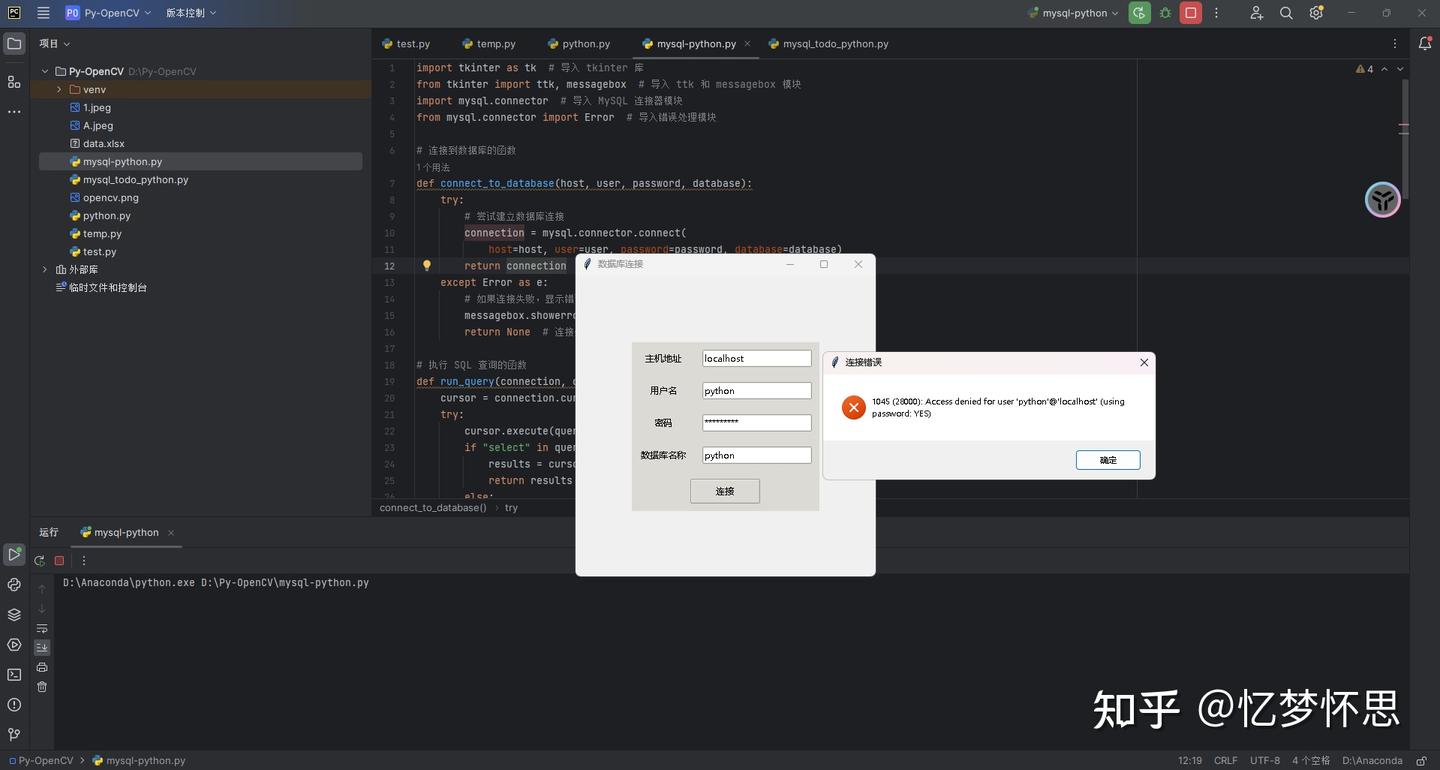This screenshot has height=770, width=1440.
Task: Click the 用户名 input field
Action: coord(757,391)
